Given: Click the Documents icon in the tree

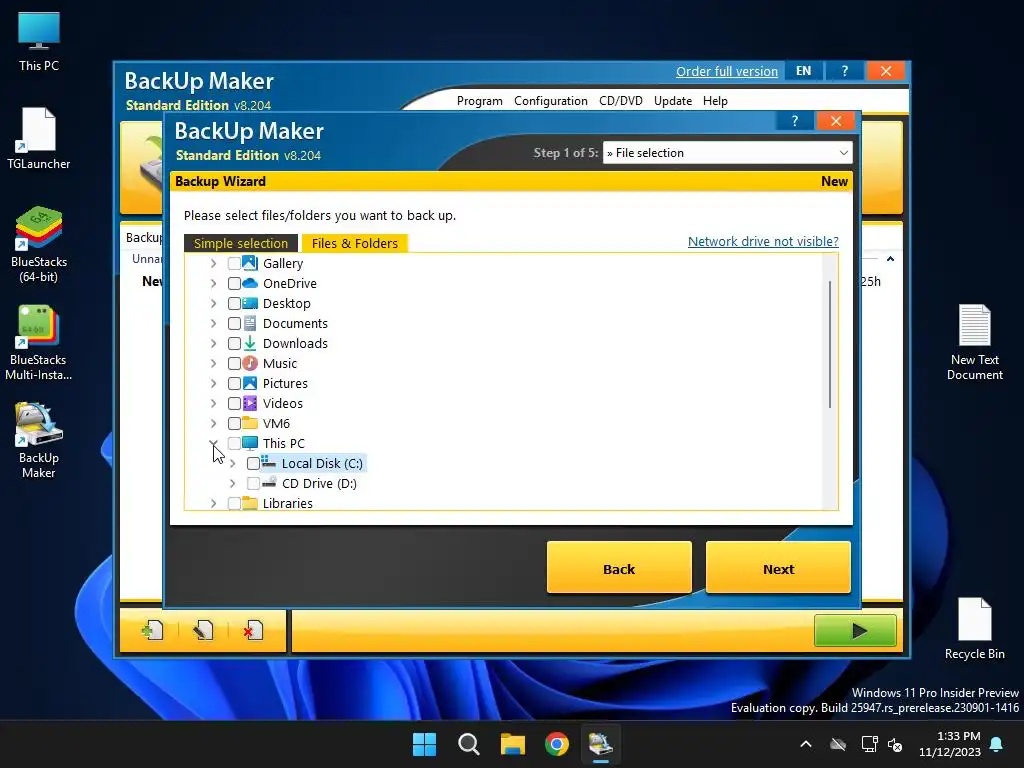Looking at the screenshot, I should pos(250,323).
